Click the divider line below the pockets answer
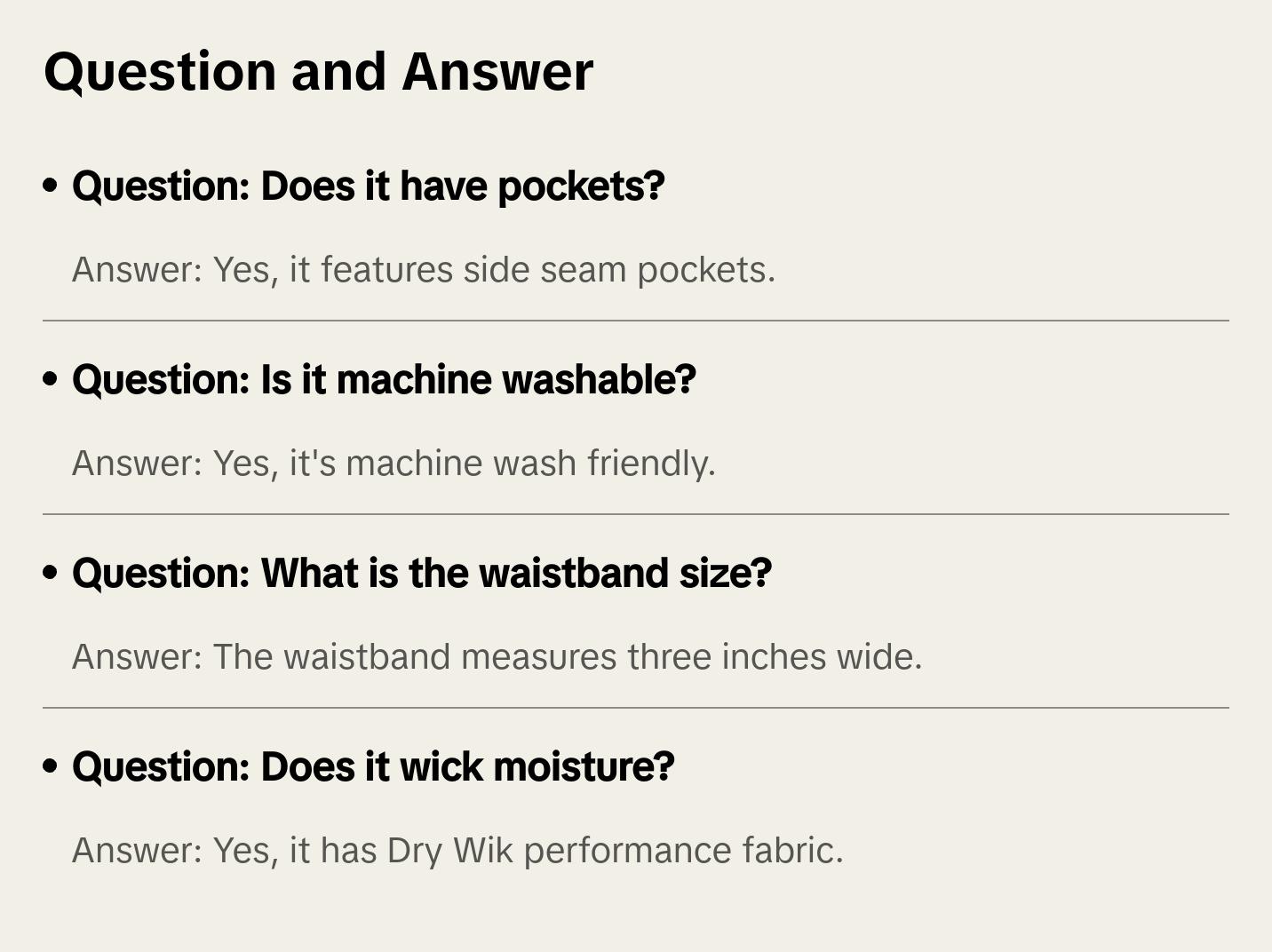The width and height of the screenshot is (1272, 952). 636,321
